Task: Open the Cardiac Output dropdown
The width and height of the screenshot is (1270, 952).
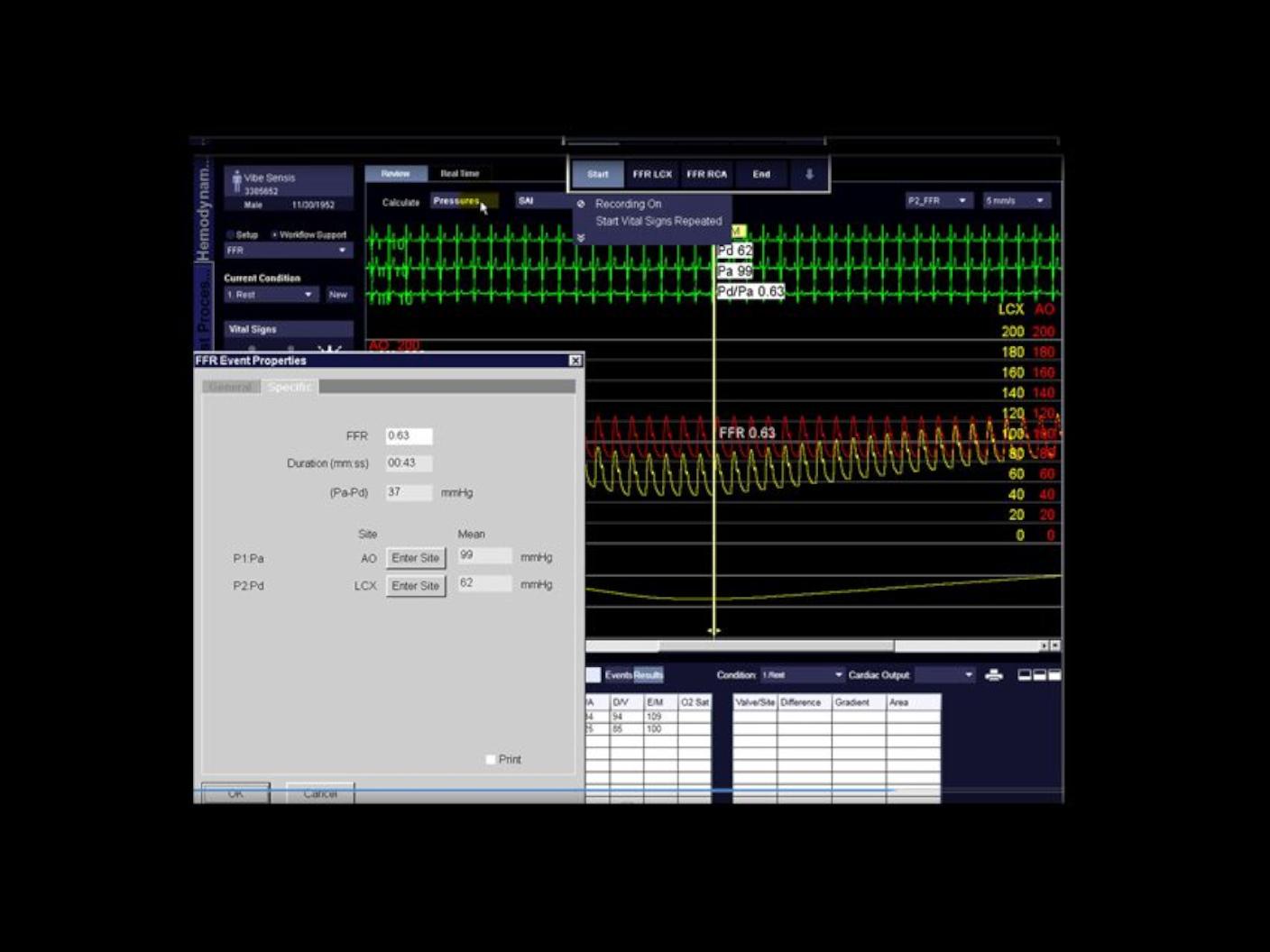Action: 944,674
